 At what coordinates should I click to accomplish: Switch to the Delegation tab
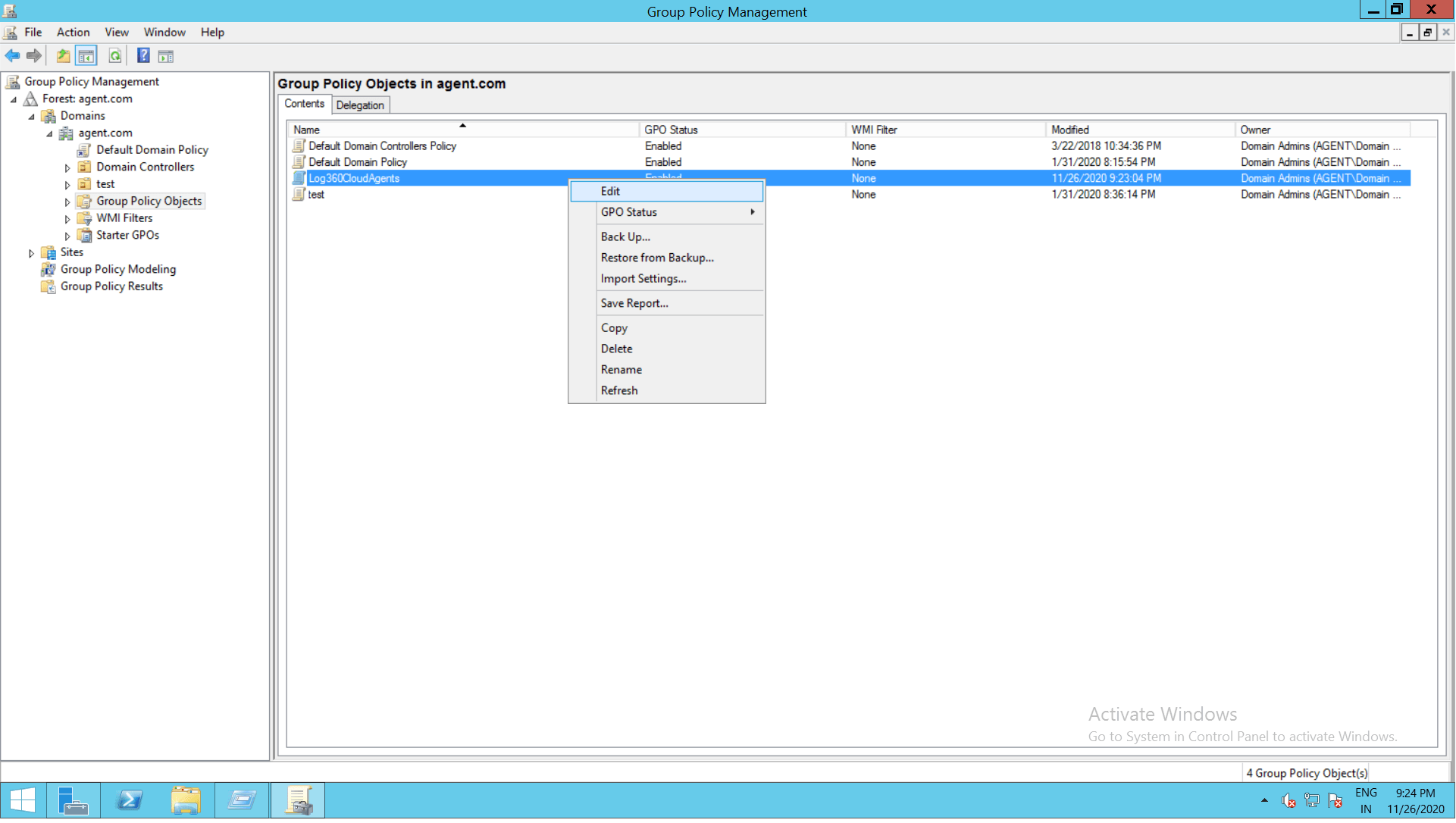pos(360,105)
